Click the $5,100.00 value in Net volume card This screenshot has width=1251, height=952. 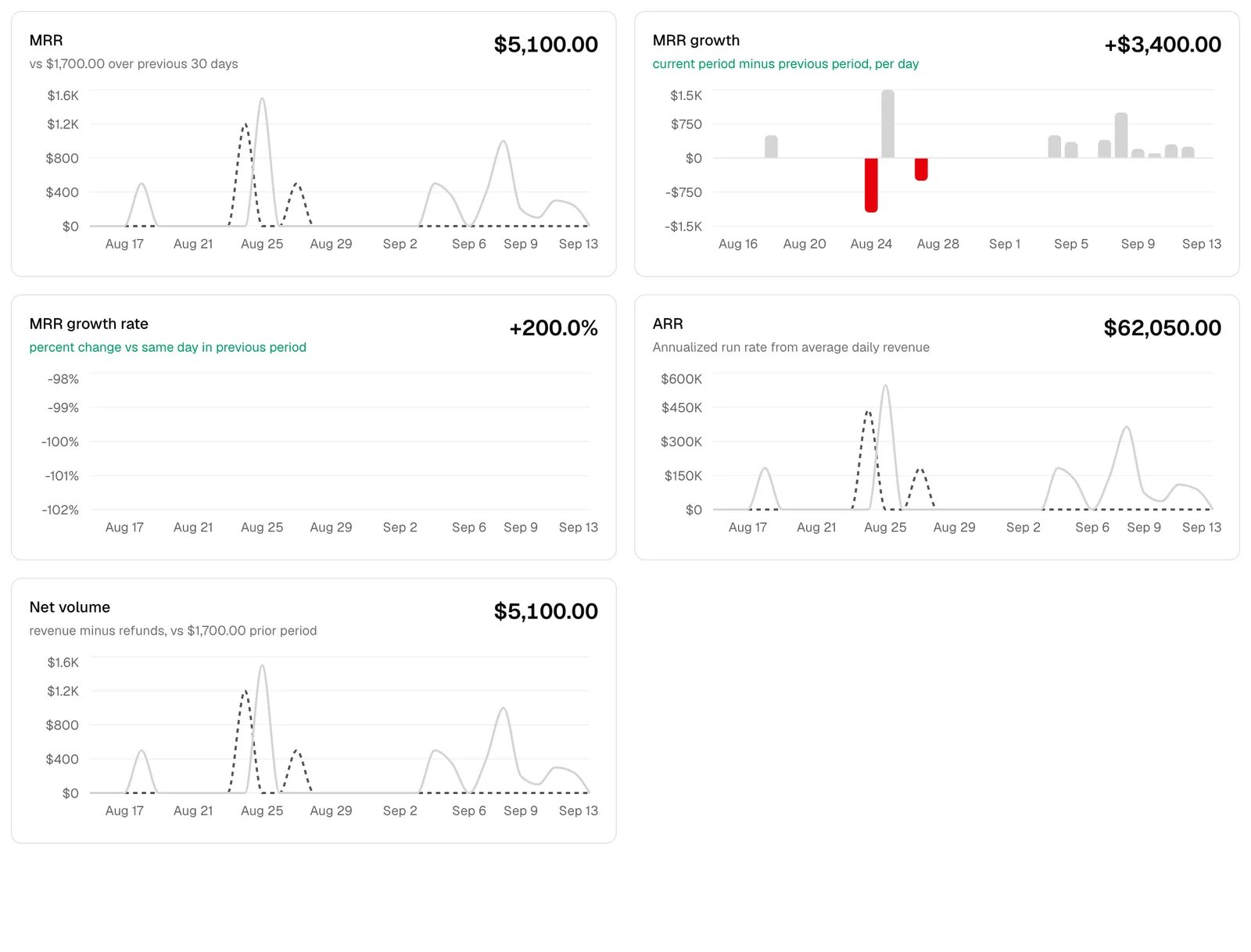click(x=546, y=611)
